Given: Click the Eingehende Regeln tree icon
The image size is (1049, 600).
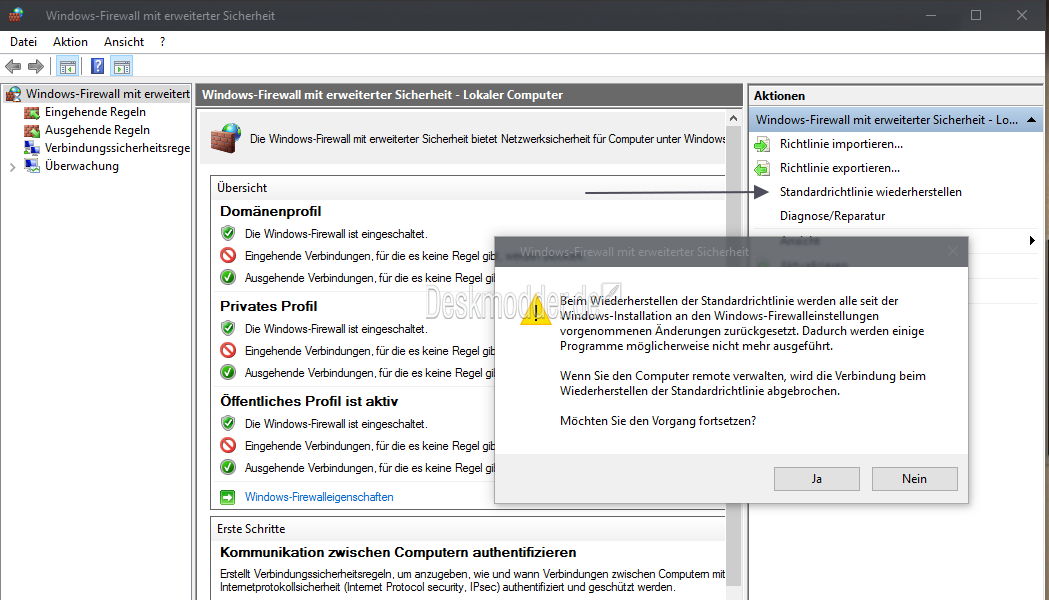Looking at the screenshot, I should click(31, 112).
